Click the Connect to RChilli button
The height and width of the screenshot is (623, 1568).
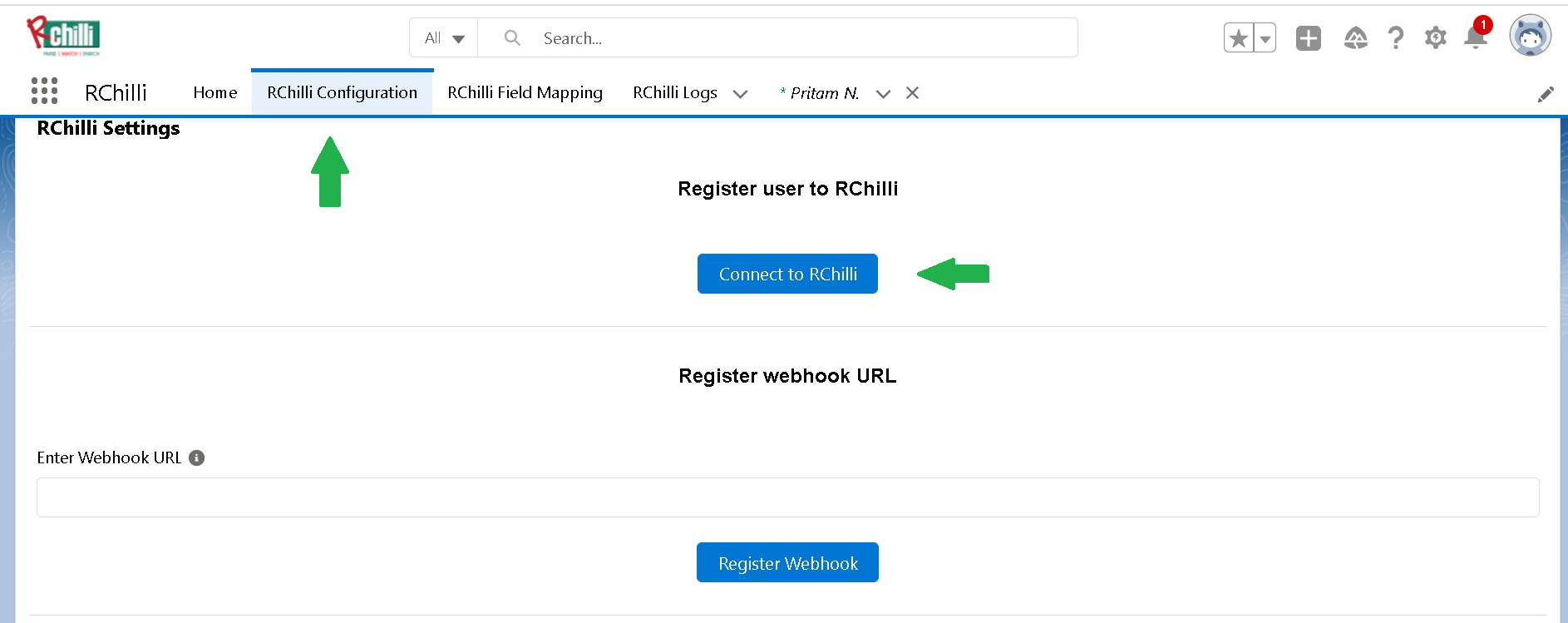(787, 274)
